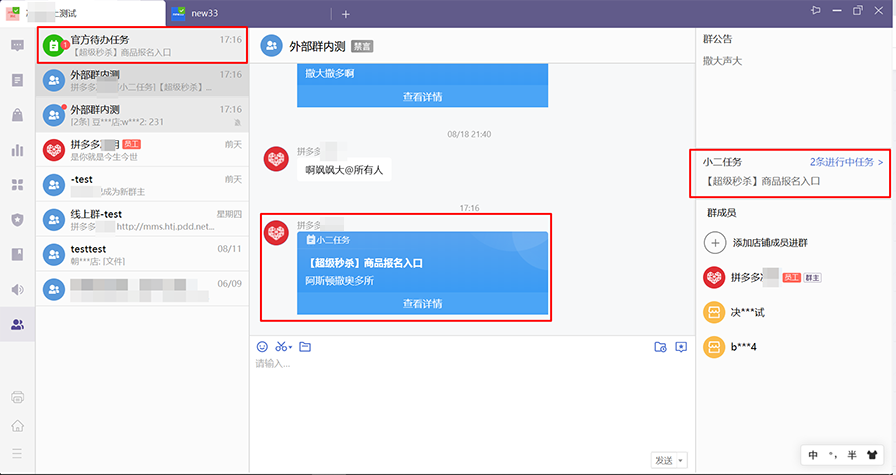The image size is (896, 475).
Task: Toggle the 中 Chinese input mode
Action: [x=813, y=455]
